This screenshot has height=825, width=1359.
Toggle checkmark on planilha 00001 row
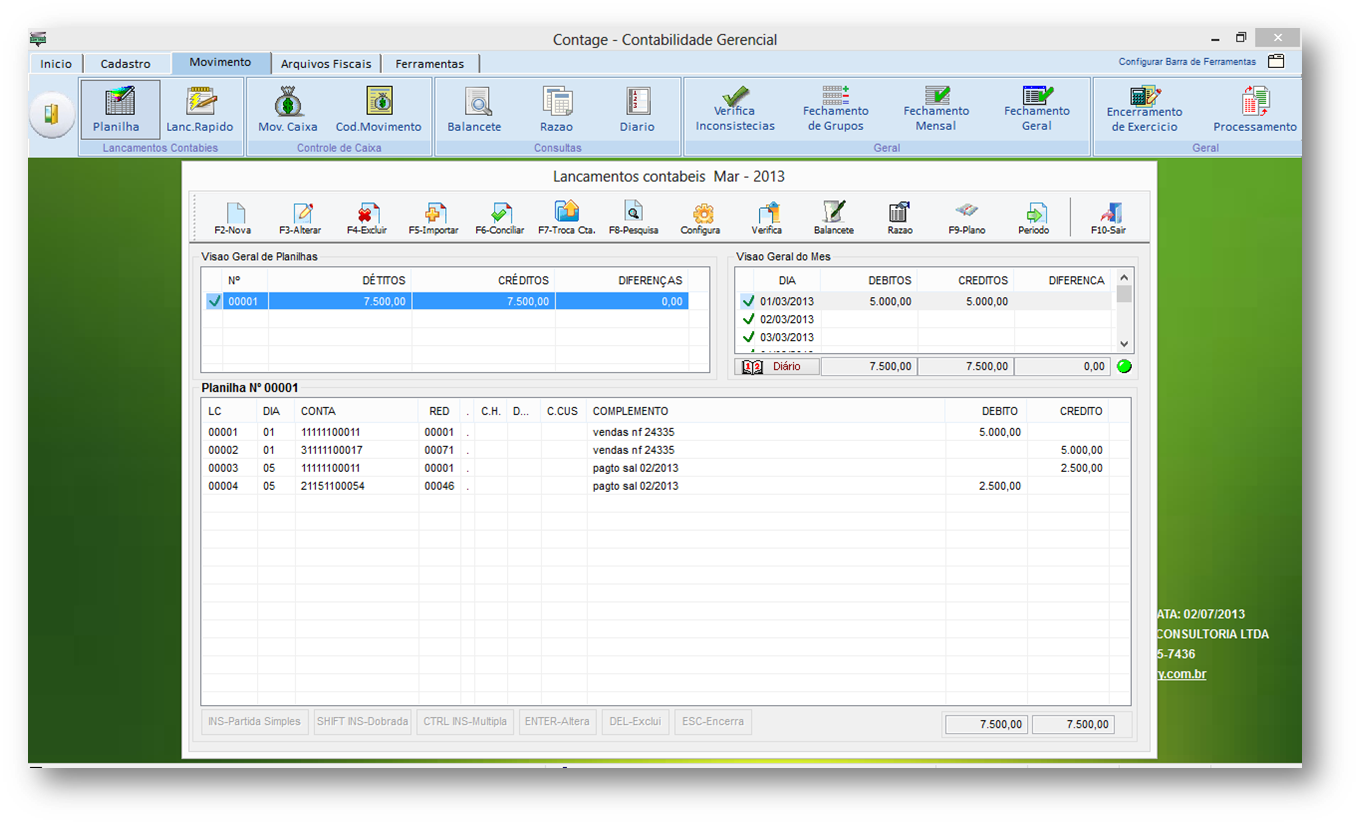(x=213, y=301)
